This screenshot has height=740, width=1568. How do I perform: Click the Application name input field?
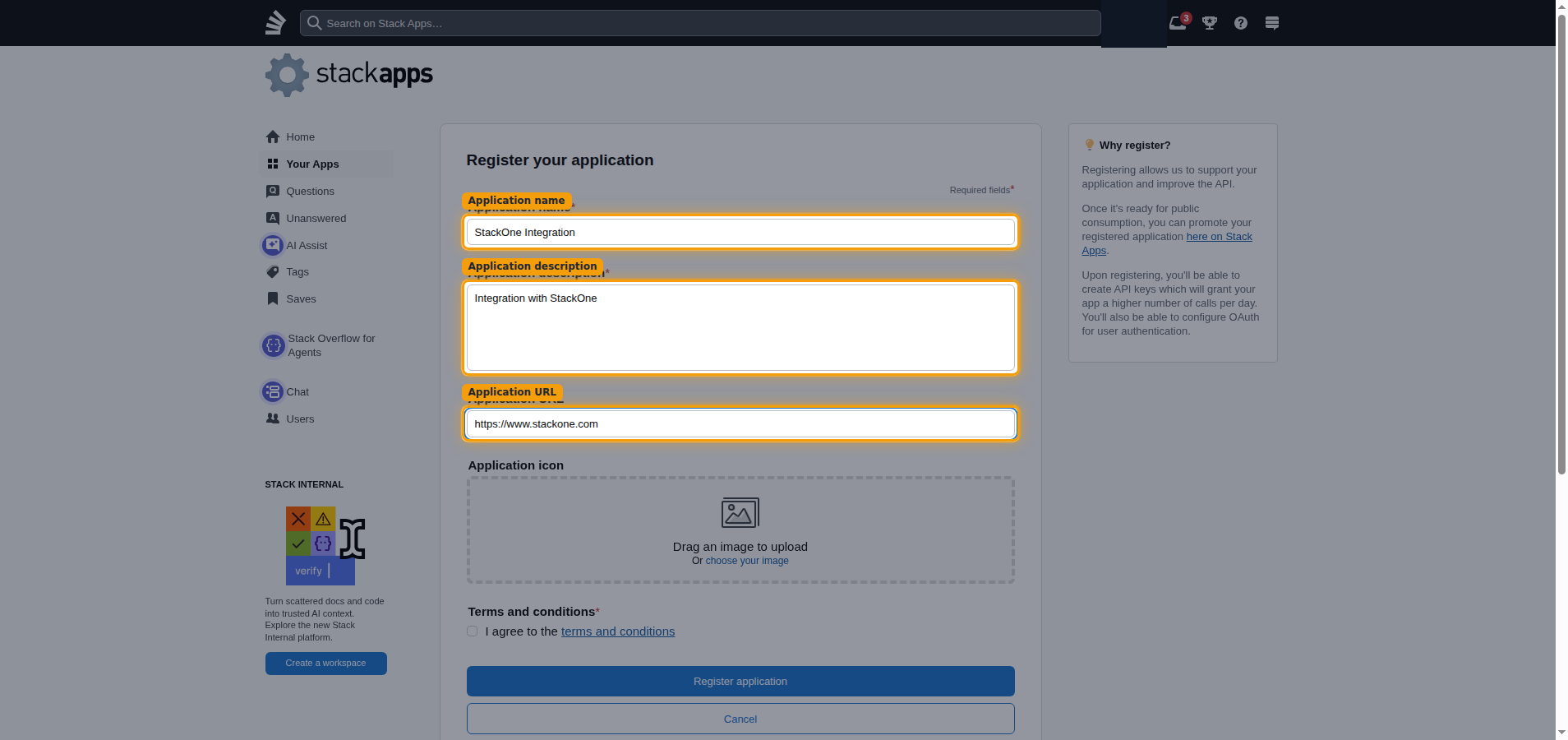740,232
